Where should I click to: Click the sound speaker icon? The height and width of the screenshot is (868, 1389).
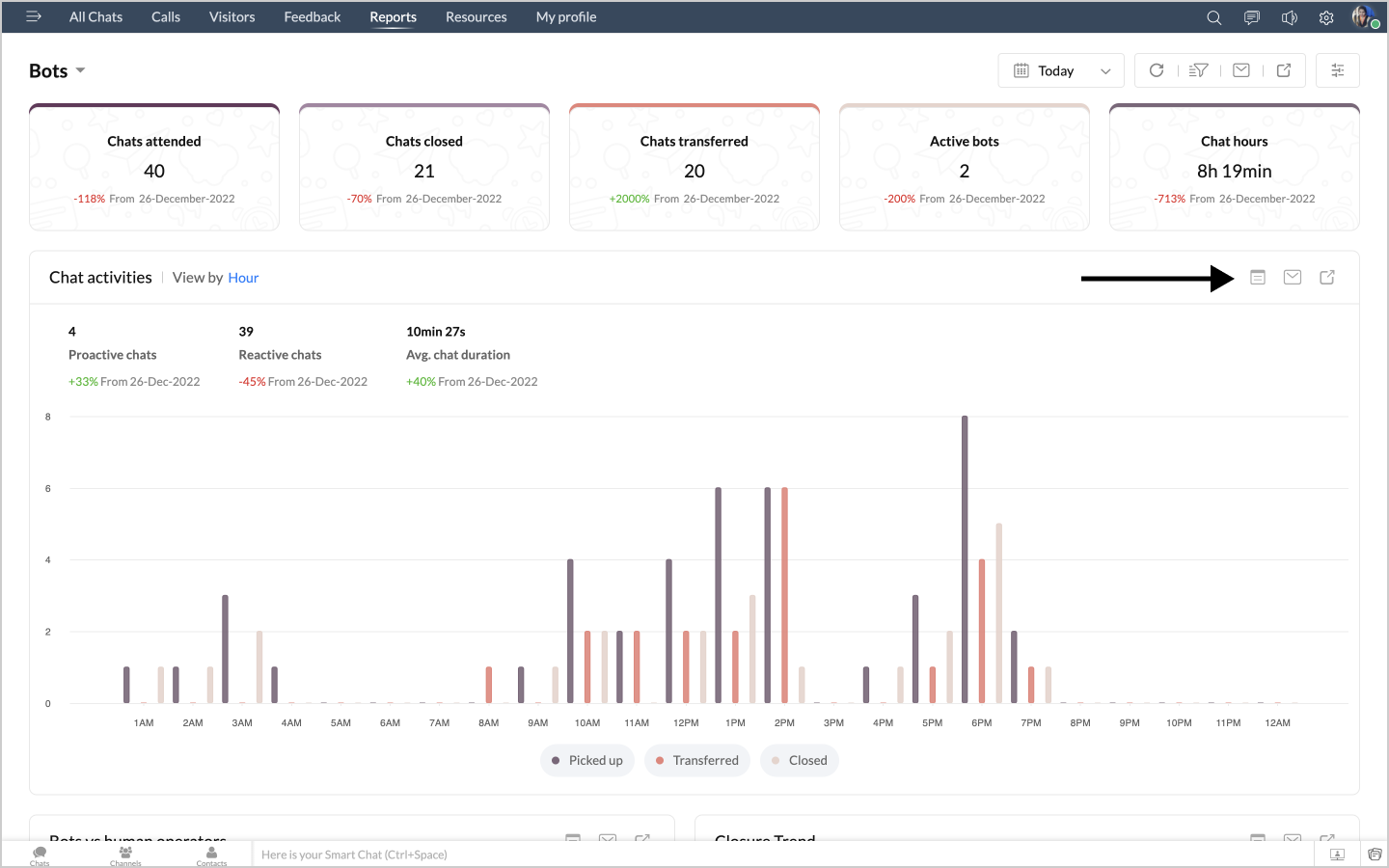pyautogui.click(x=1289, y=17)
